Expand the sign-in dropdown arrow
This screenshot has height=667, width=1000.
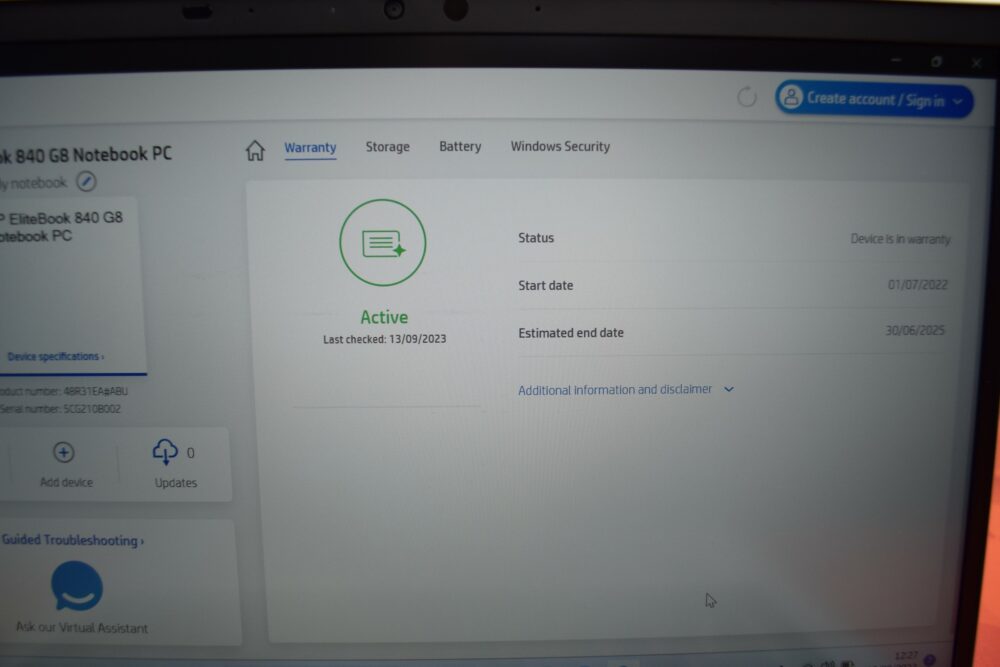[957, 101]
